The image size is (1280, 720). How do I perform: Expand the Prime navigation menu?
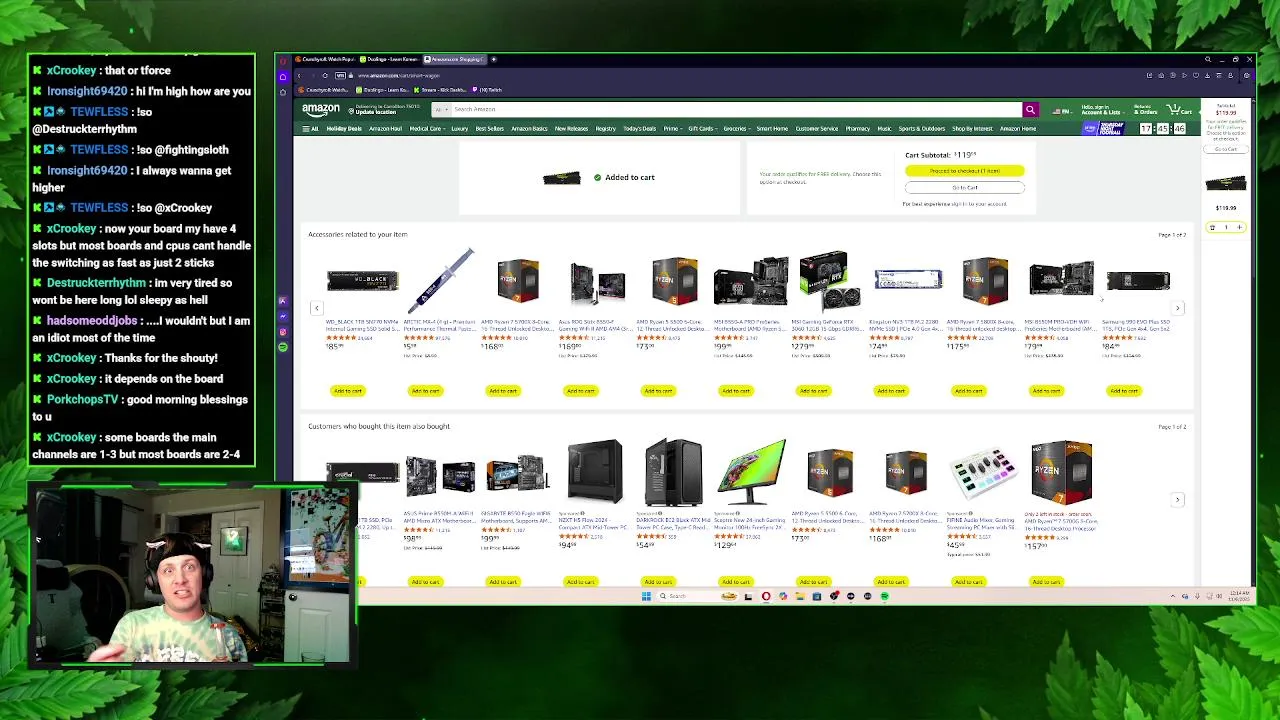tap(671, 129)
